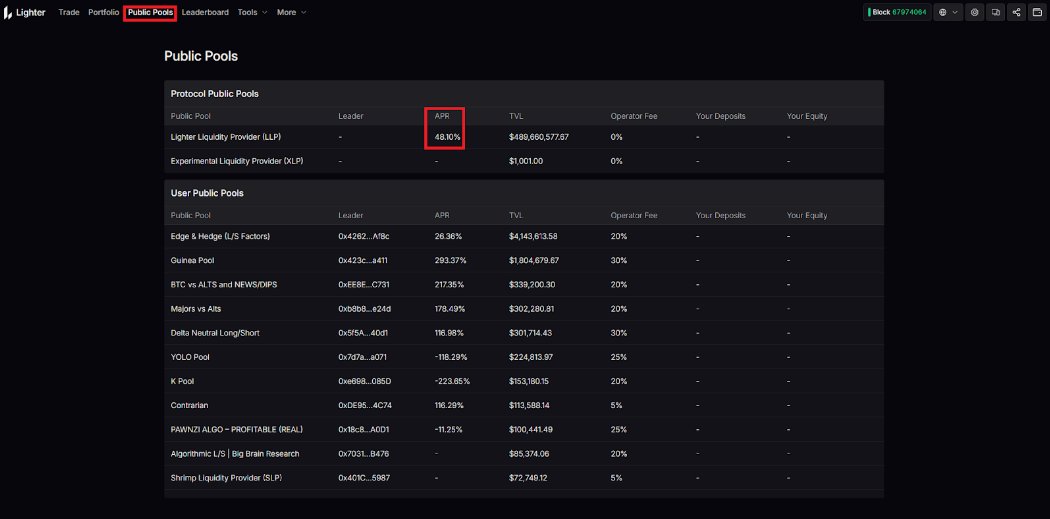Viewport: 1050px width, 519px height.
Task: Open Experimental Liquidity Provider (XLP) pool
Action: (x=524, y=161)
